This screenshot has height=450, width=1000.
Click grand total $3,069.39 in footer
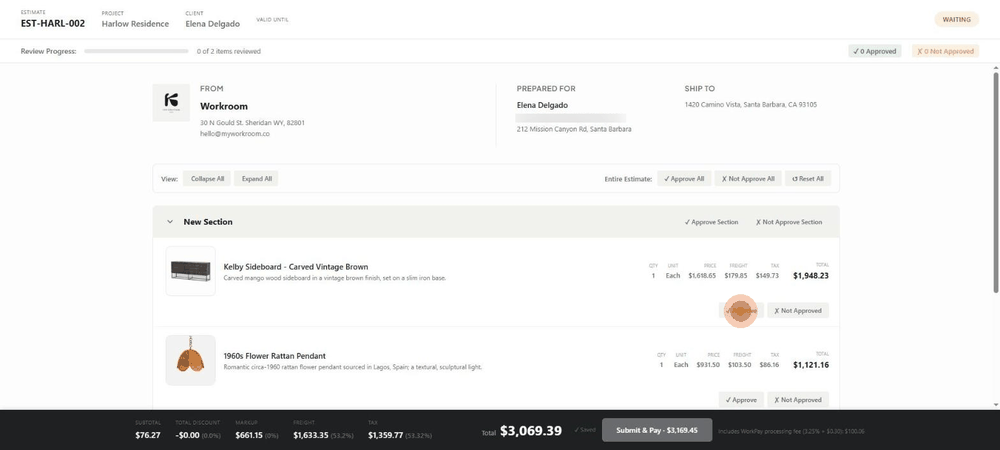(531, 431)
